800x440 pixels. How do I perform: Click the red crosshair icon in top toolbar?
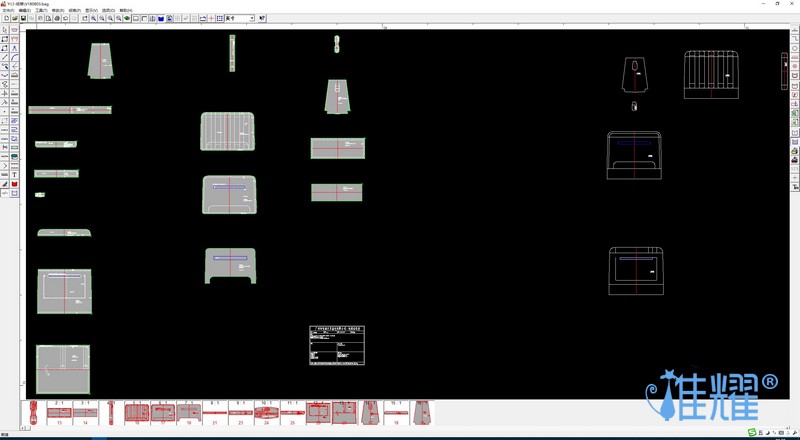[210, 18]
